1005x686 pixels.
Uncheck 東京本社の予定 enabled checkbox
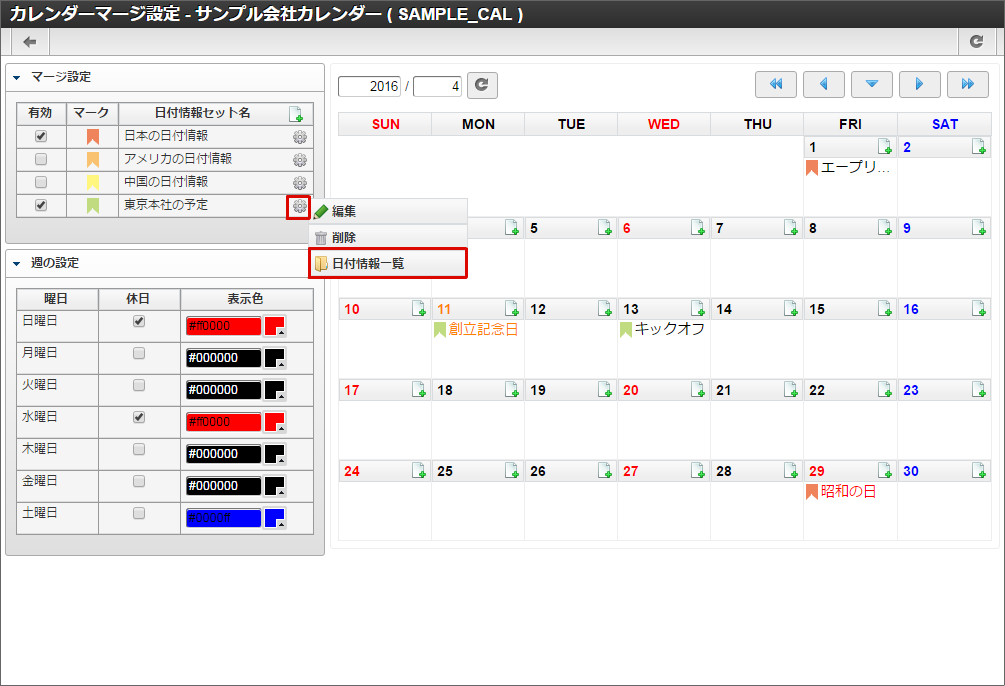(41, 205)
